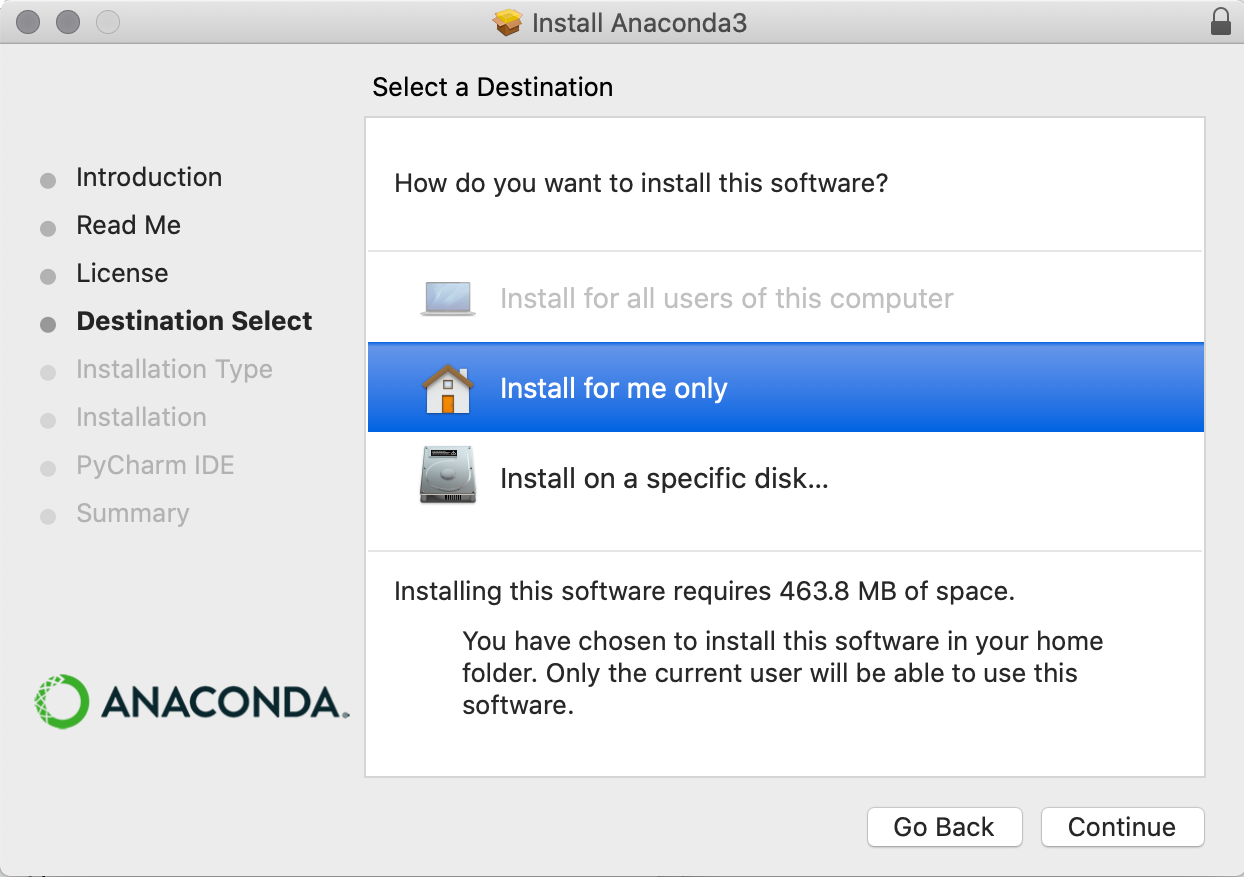Click the laptop computer icon

tap(447, 298)
